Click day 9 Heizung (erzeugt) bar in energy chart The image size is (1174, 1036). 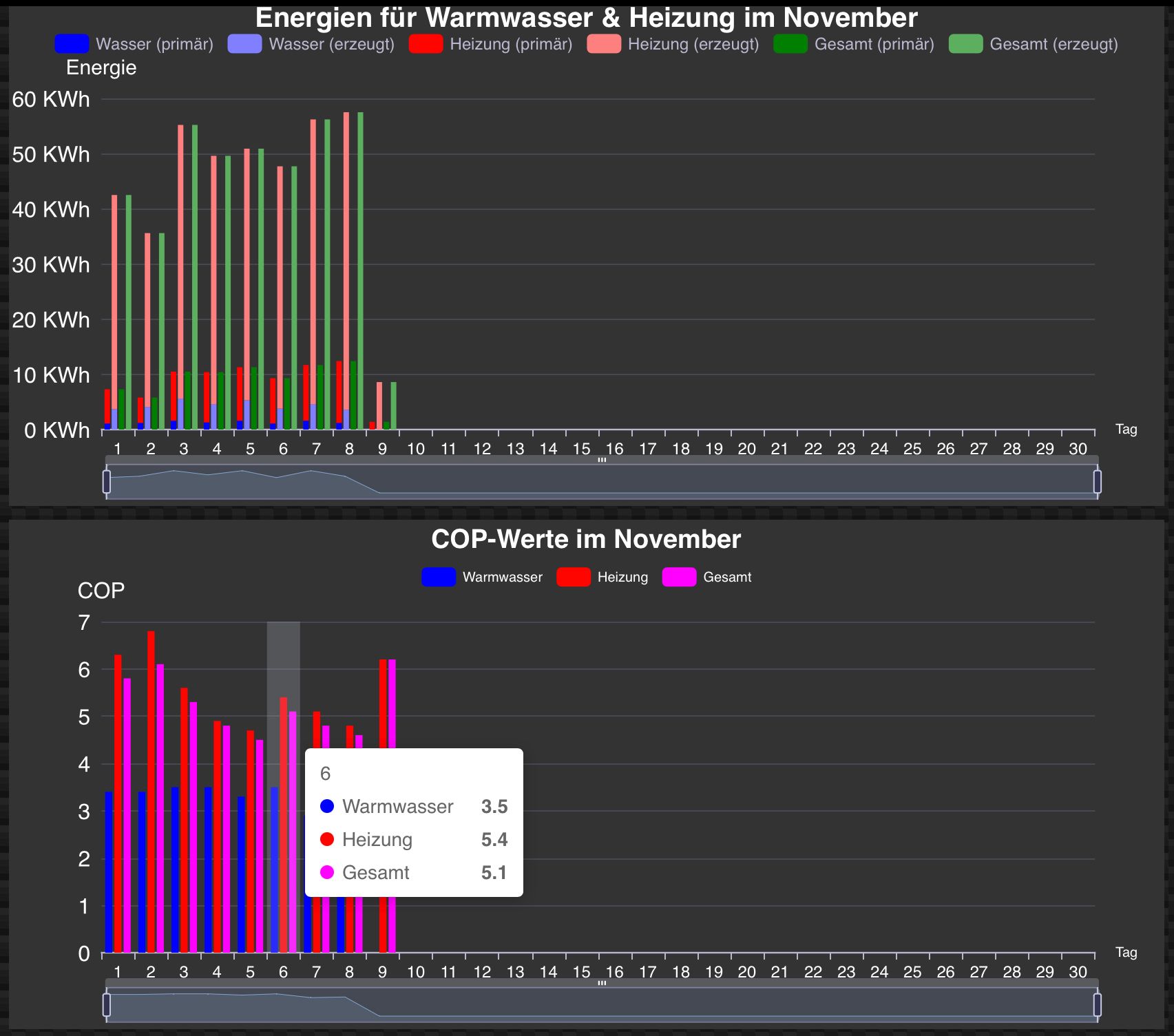pyautogui.click(x=379, y=406)
